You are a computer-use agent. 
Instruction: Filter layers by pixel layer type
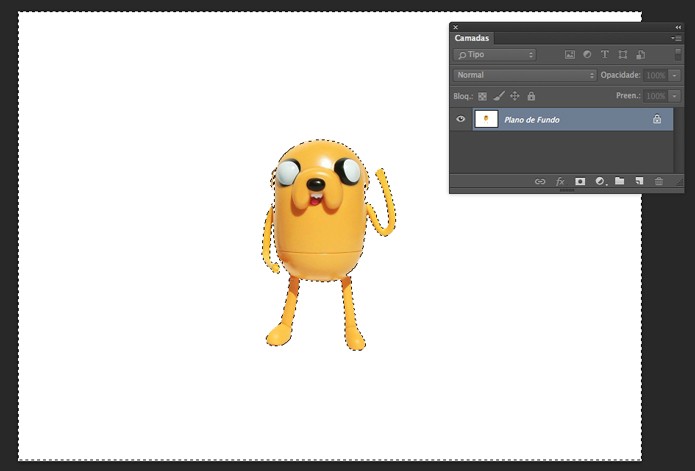pyautogui.click(x=570, y=54)
